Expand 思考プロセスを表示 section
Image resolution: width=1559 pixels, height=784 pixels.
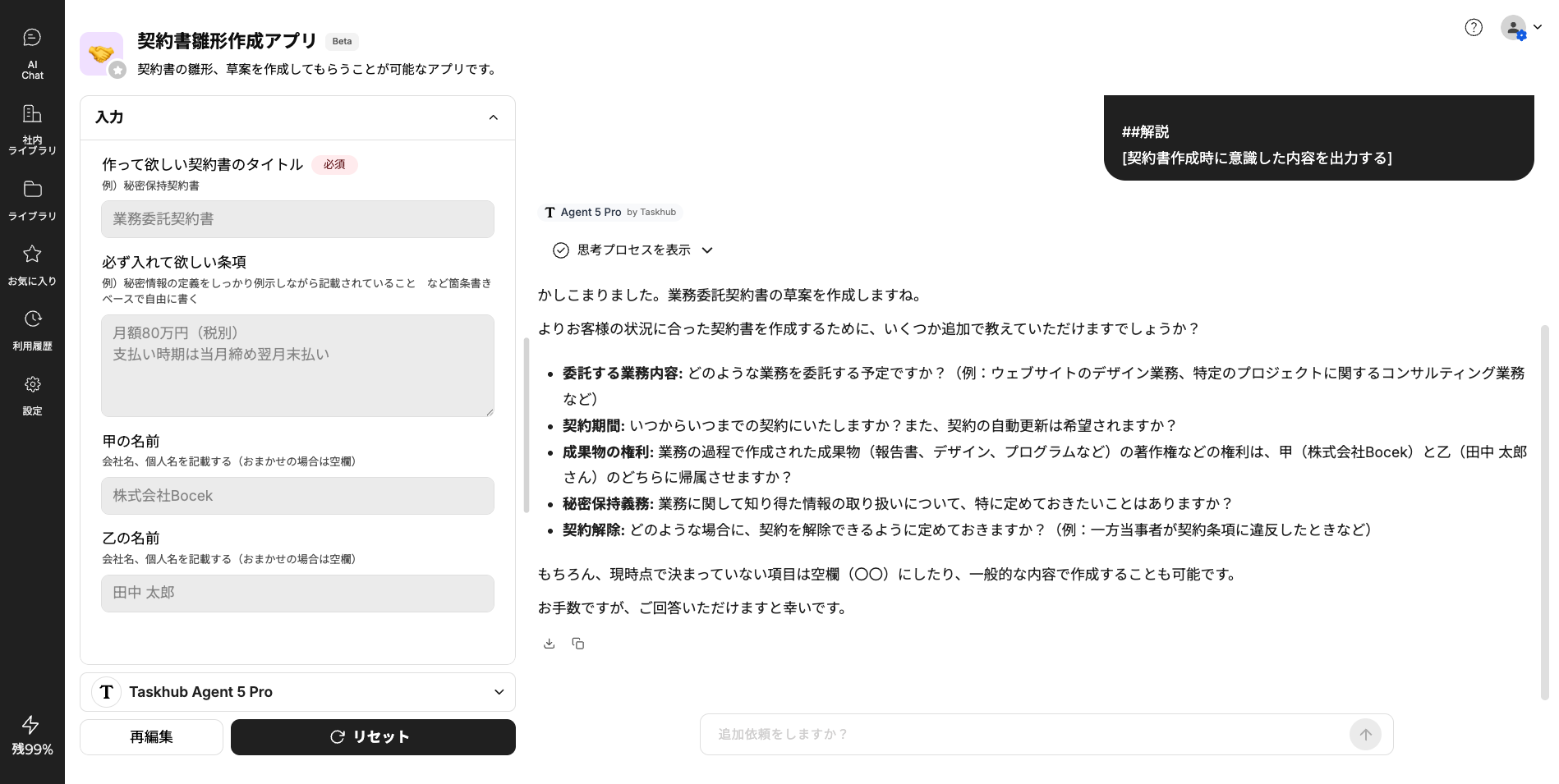click(632, 250)
